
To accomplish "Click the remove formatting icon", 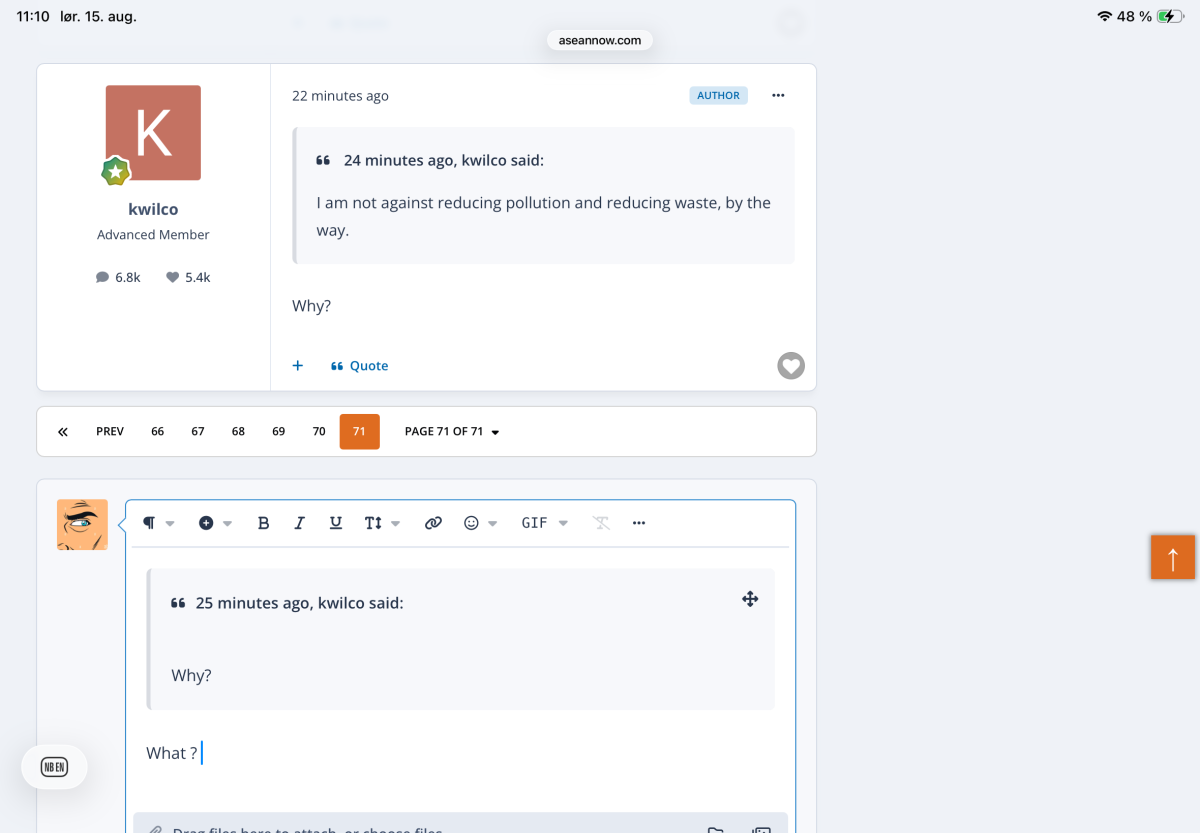I will [601, 523].
